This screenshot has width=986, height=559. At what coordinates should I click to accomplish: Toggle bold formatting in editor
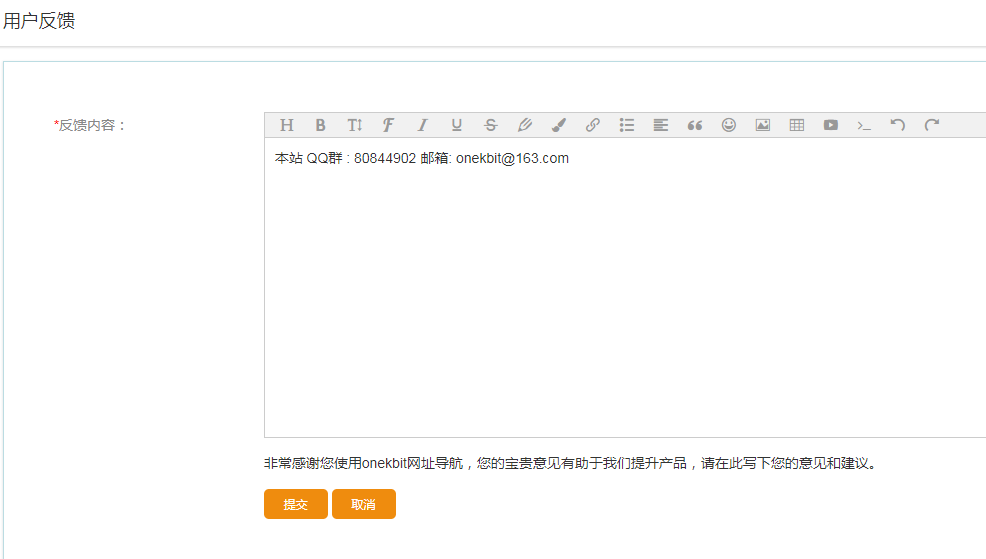(x=321, y=125)
